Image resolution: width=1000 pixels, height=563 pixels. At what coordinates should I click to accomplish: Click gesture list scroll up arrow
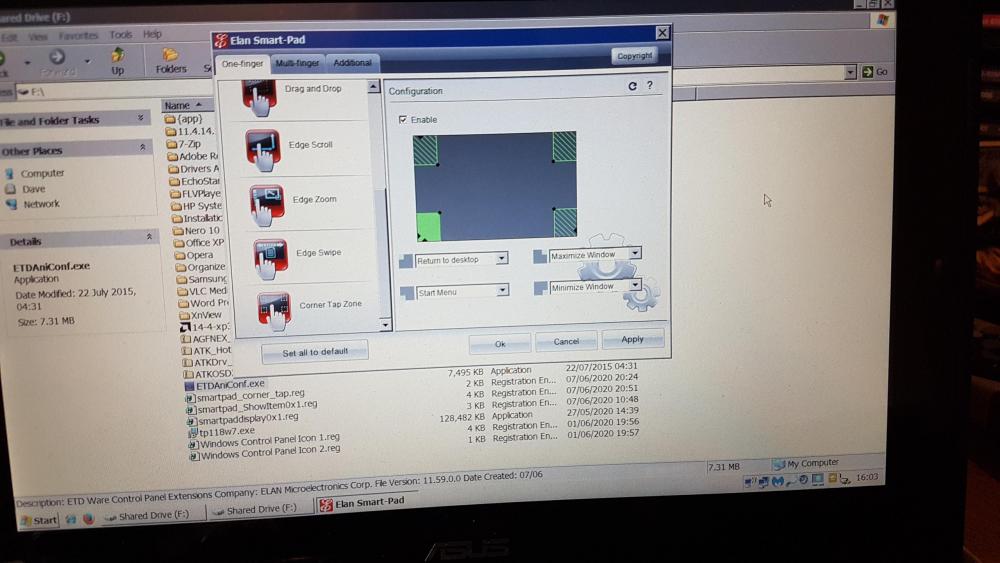[374, 85]
